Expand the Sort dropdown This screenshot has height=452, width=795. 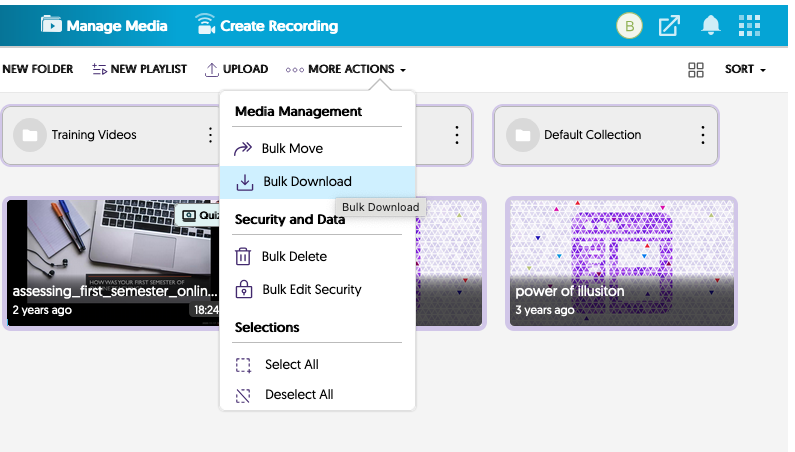point(745,70)
